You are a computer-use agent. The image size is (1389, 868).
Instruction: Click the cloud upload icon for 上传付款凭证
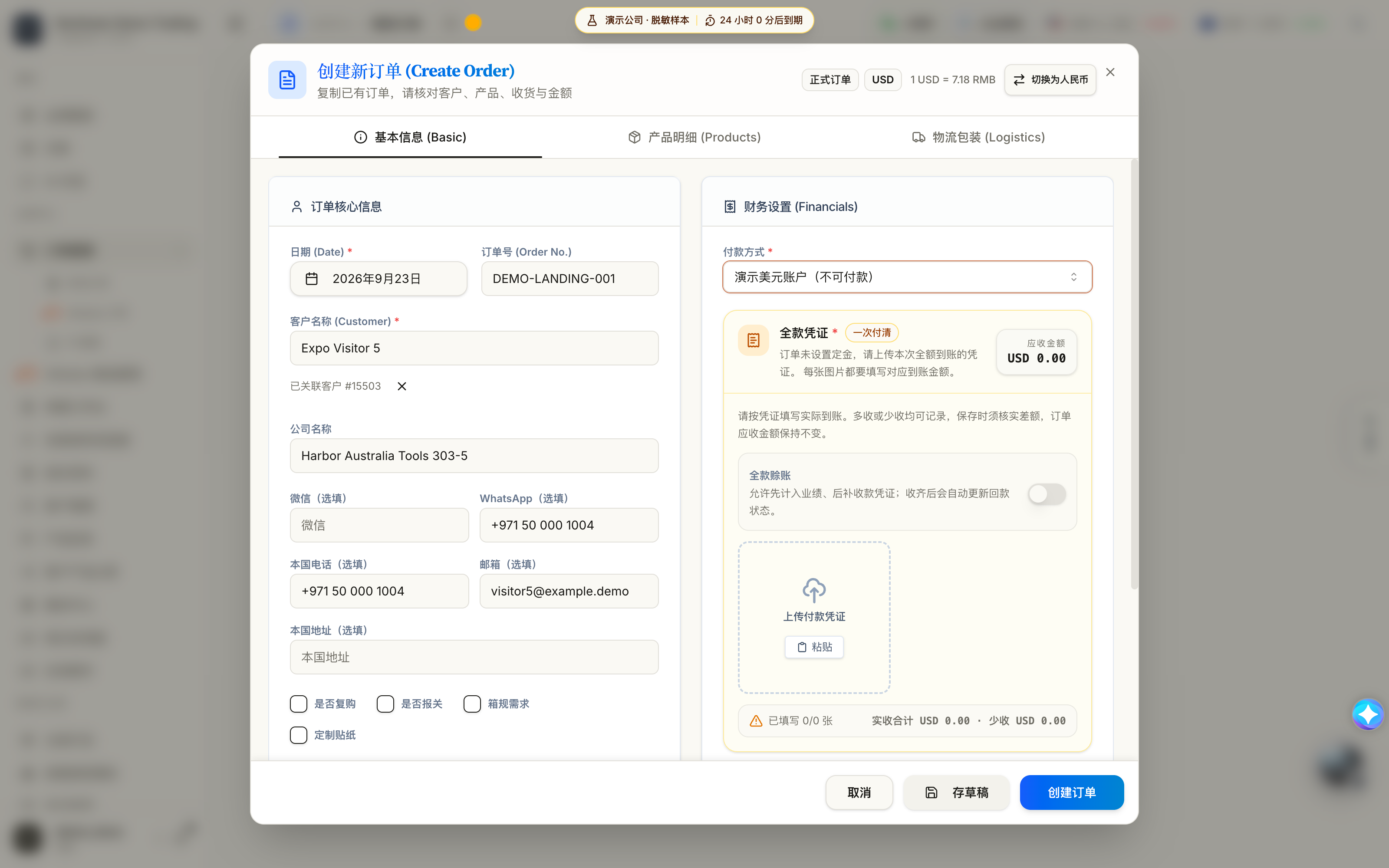coord(814,589)
